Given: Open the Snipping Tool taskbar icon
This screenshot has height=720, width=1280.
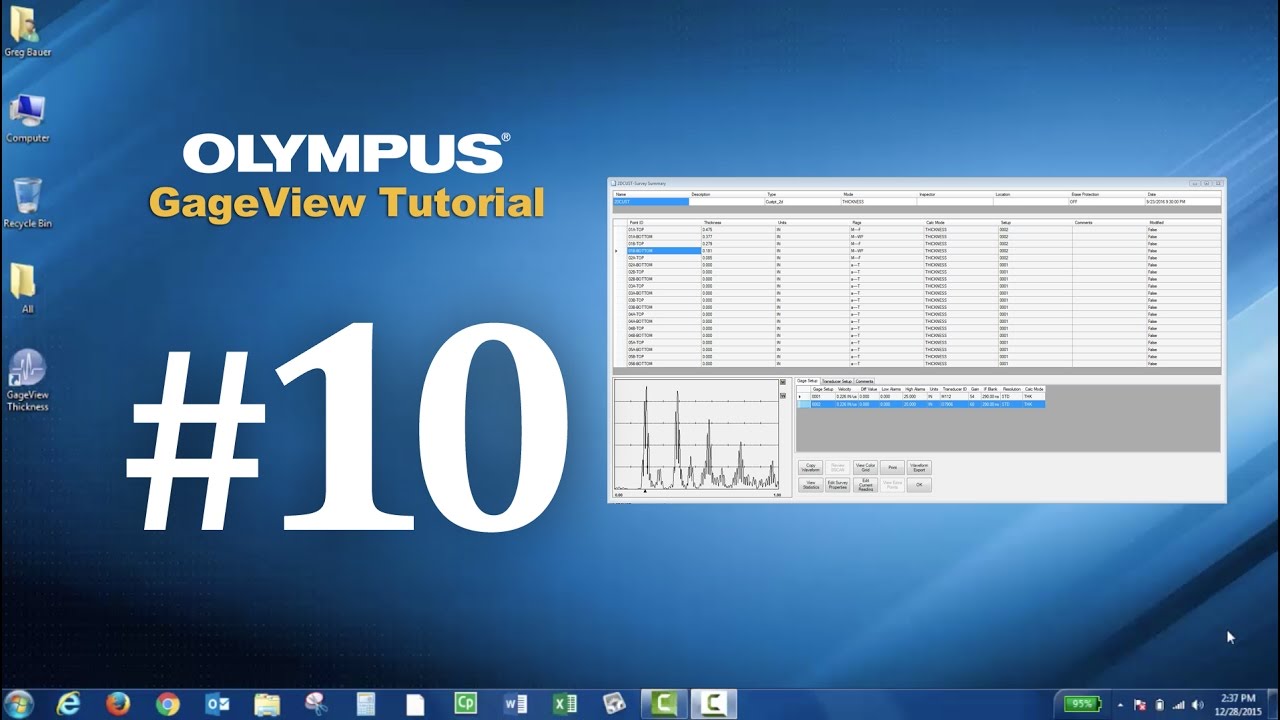Looking at the screenshot, I should (x=316, y=704).
